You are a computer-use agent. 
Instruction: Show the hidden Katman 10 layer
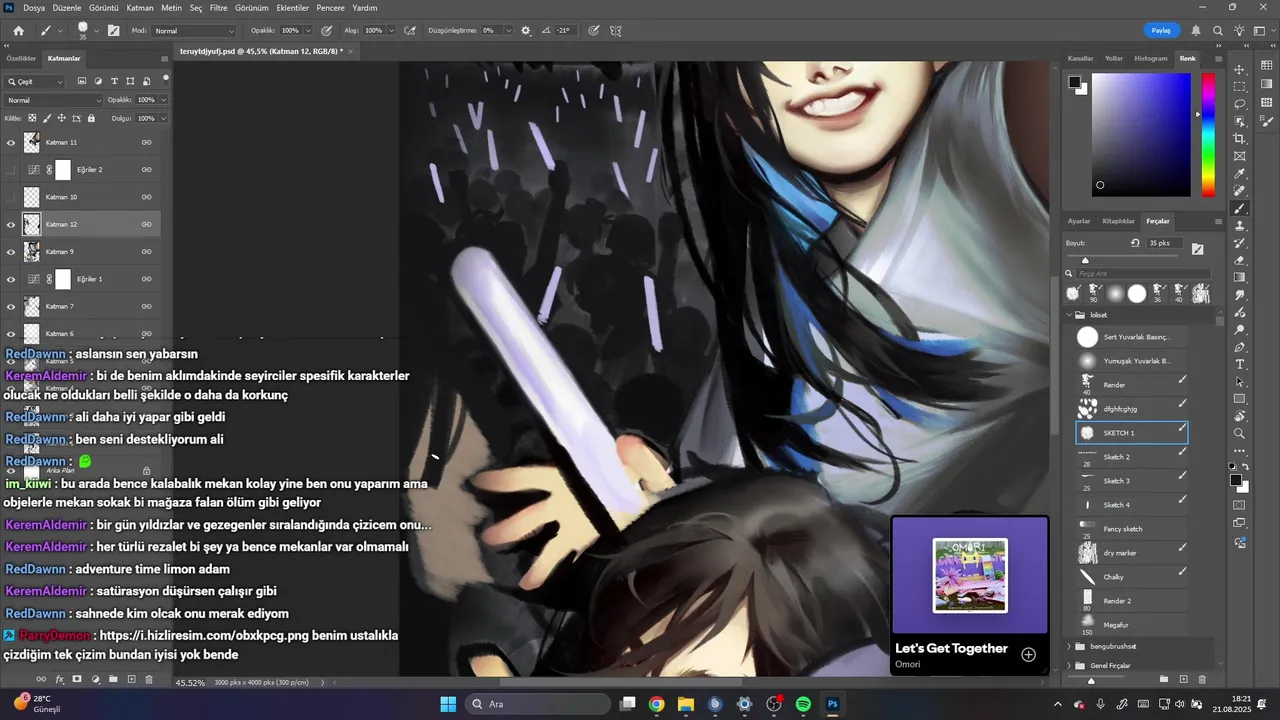pyautogui.click(x=11, y=197)
